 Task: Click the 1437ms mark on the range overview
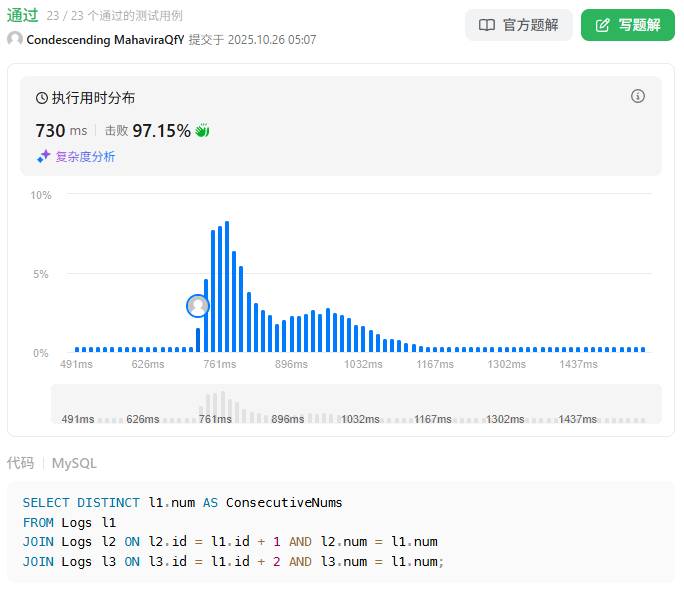tap(577, 419)
